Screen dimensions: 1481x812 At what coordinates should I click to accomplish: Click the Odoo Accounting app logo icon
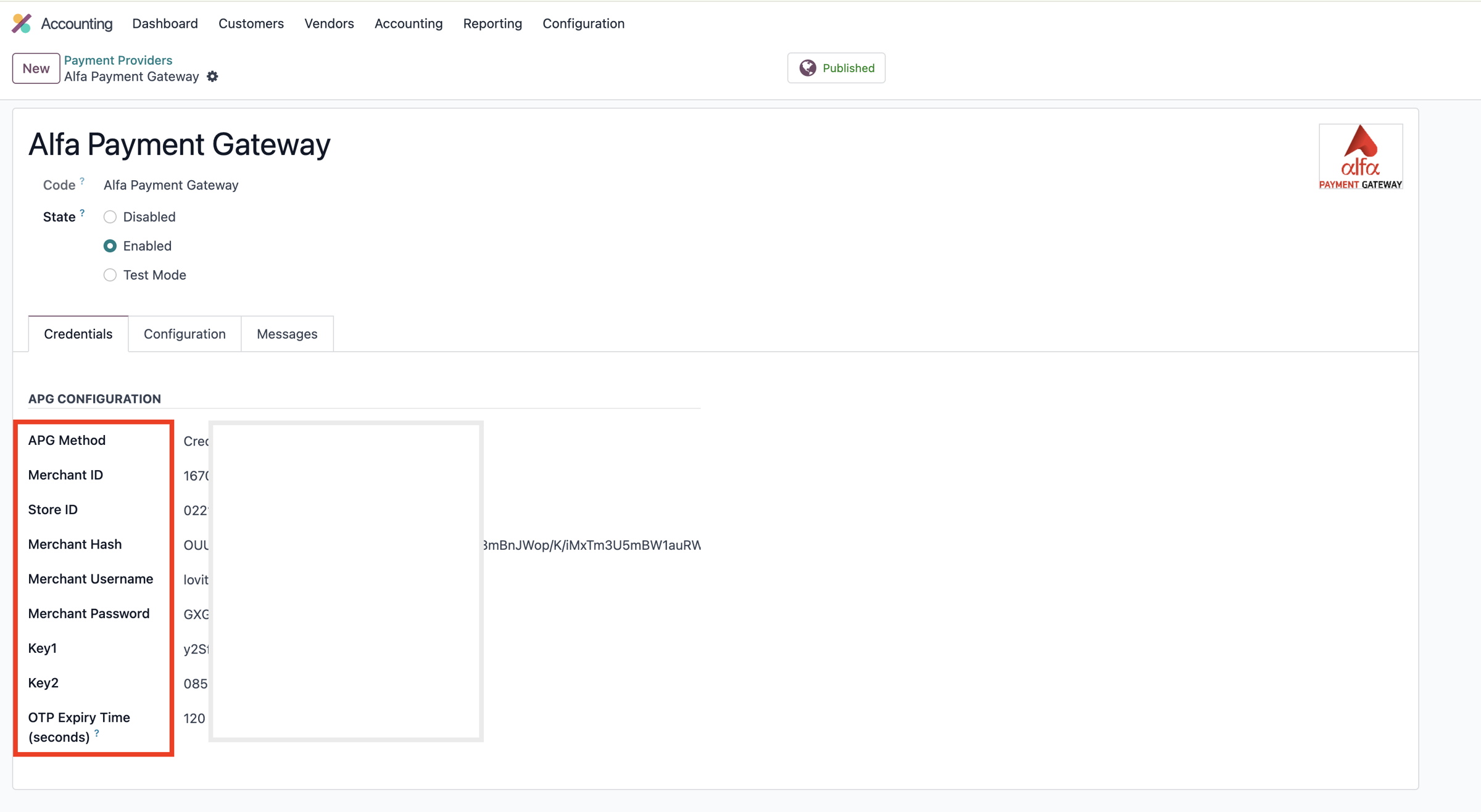click(x=22, y=23)
